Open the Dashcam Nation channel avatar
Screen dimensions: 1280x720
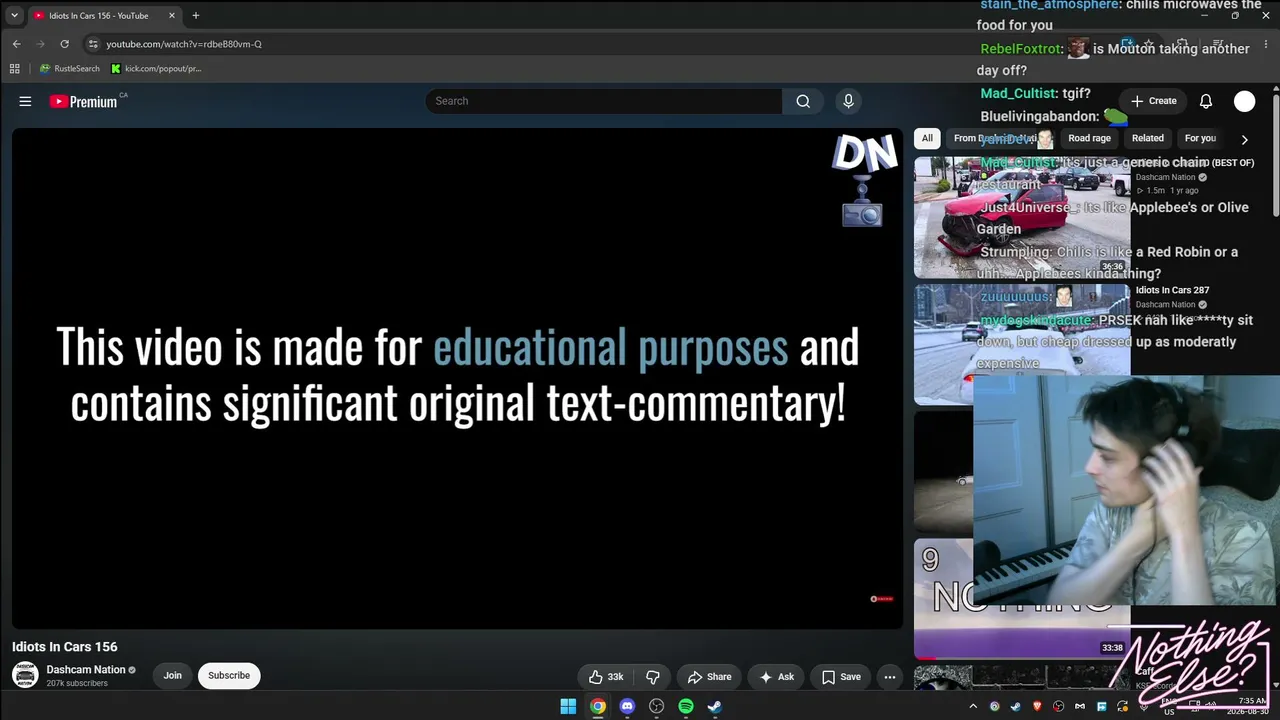[25, 675]
